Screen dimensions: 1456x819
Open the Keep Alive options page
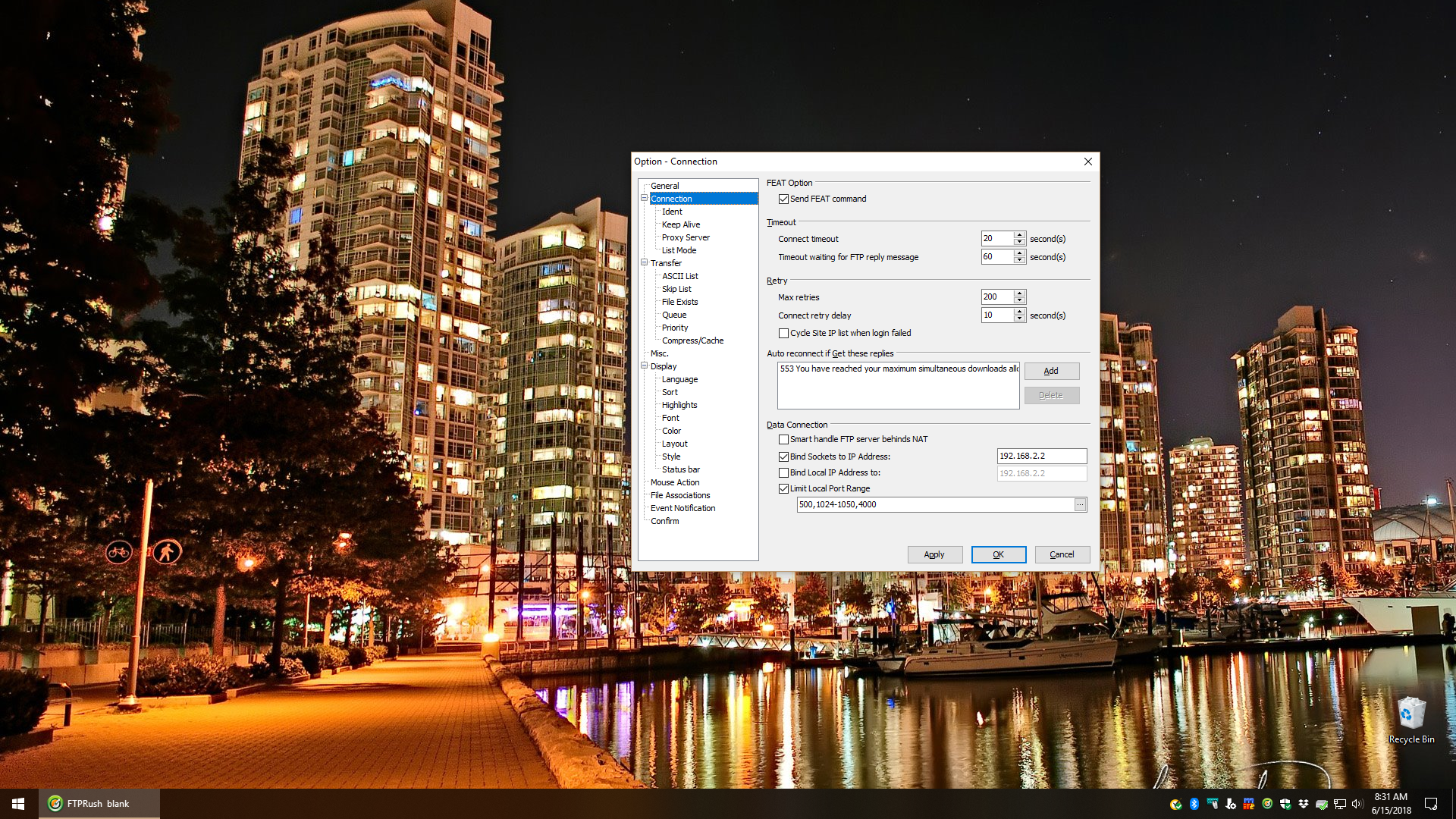coord(681,224)
